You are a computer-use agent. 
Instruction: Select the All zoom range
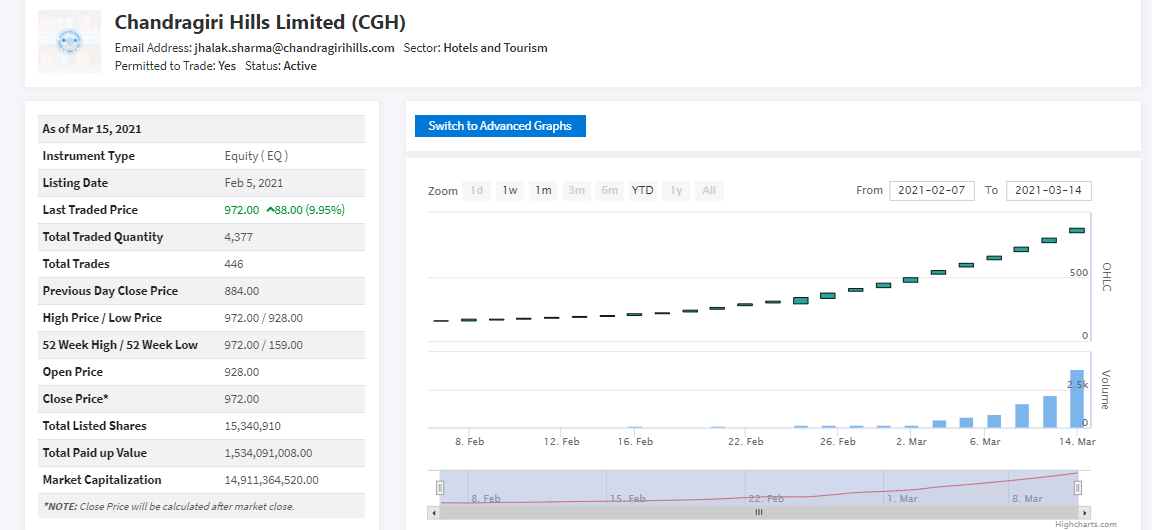coord(709,191)
